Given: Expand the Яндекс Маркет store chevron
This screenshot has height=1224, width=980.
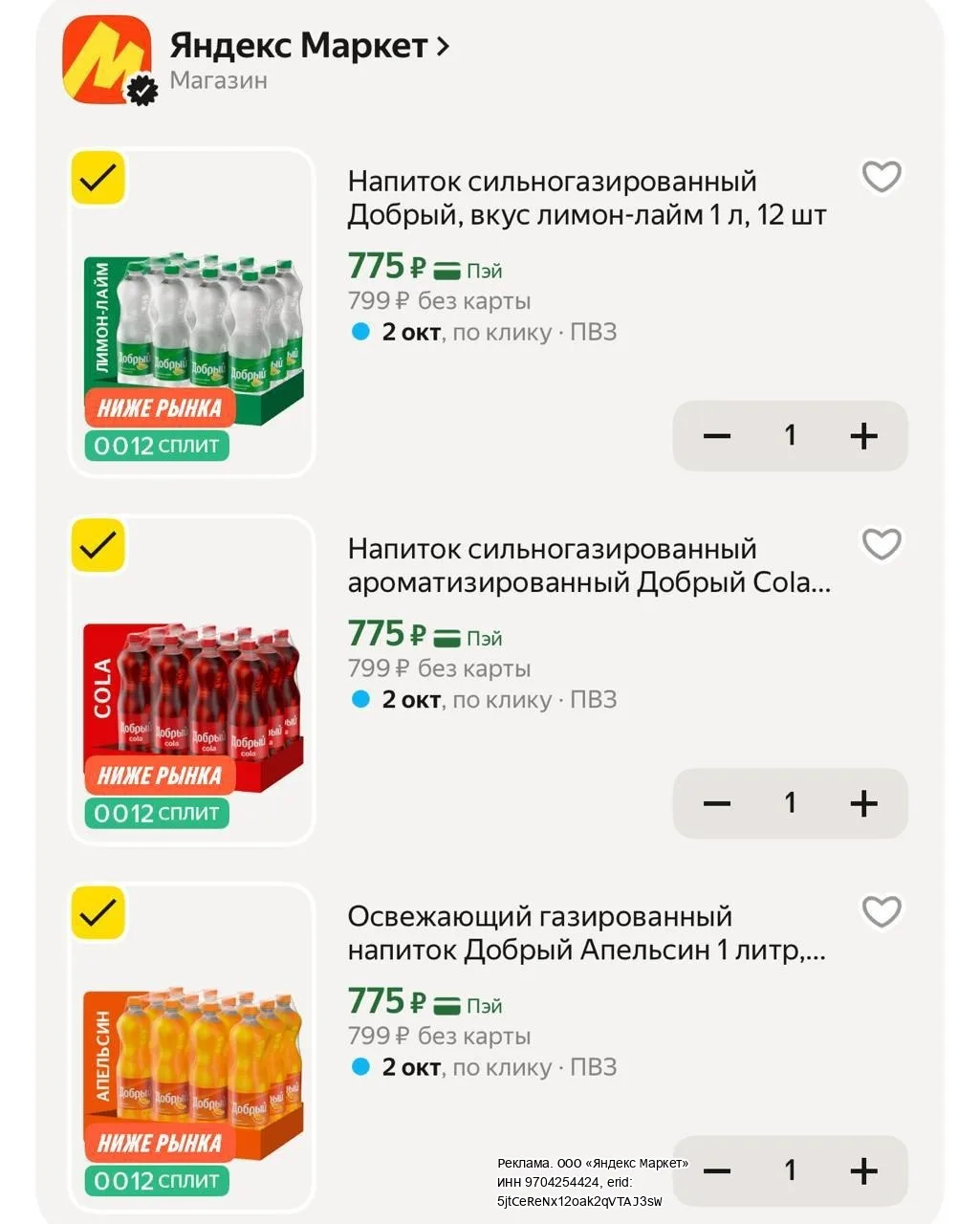Looking at the screenshot, I should coord(443,46).
